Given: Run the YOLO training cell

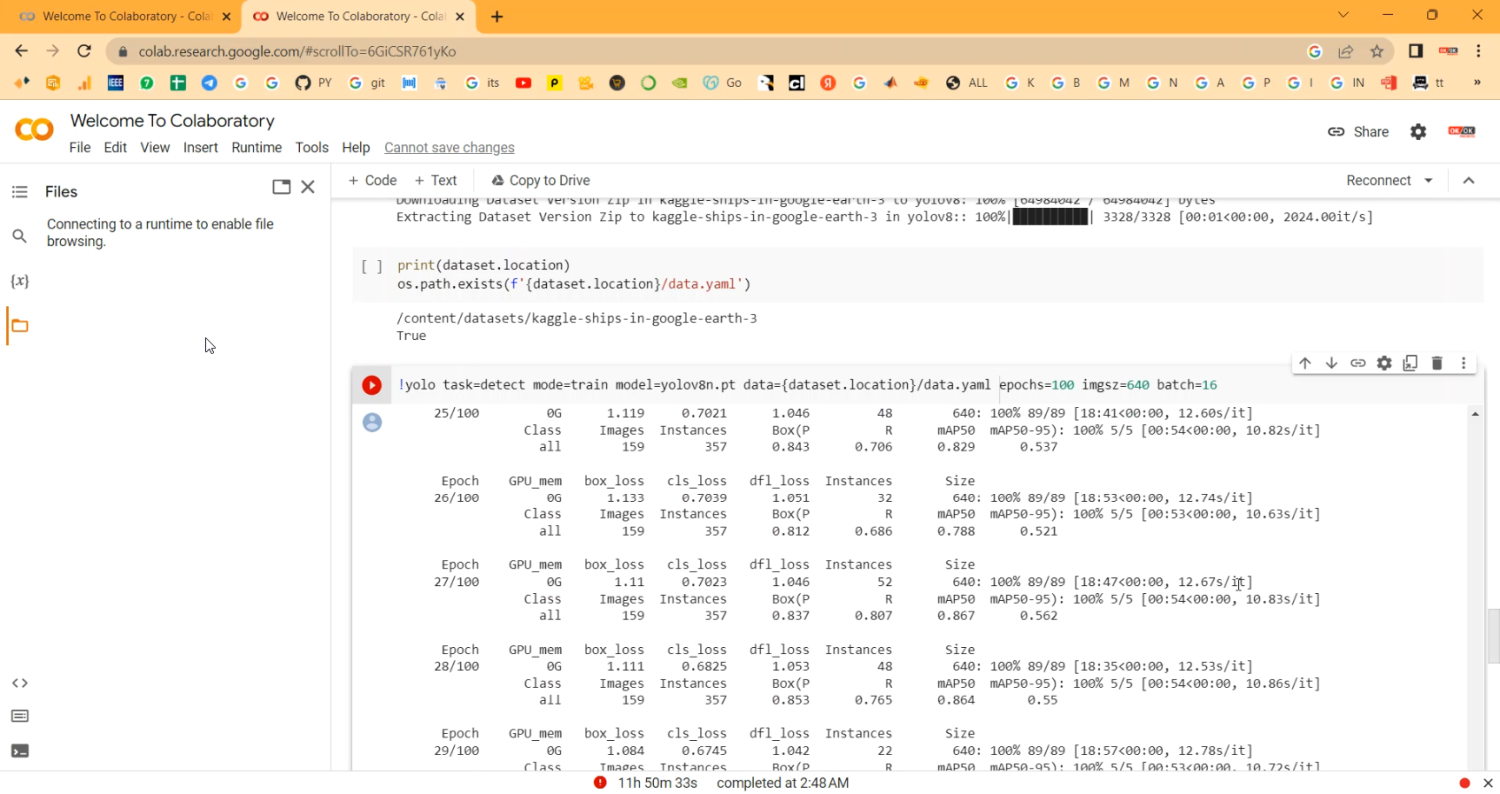Looking at the screenshot, I should 371,384.
